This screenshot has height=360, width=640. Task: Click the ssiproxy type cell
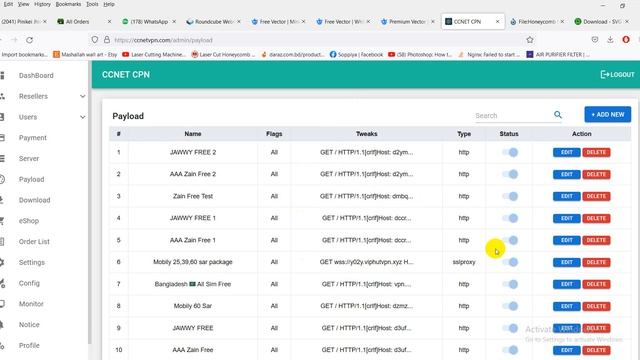click(464, 262)
